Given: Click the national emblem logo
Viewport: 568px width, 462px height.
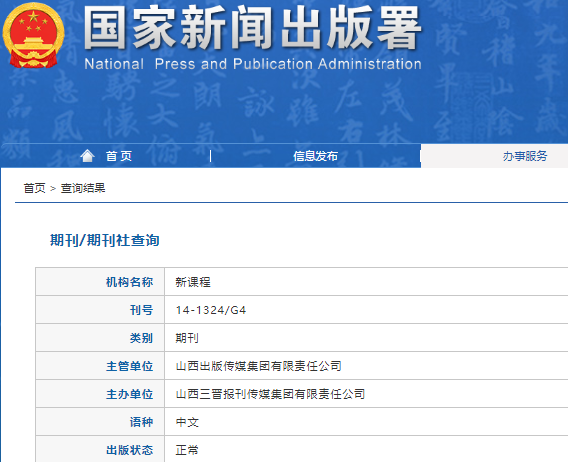Looking at the screenshot, I should [x=33, y=35].
